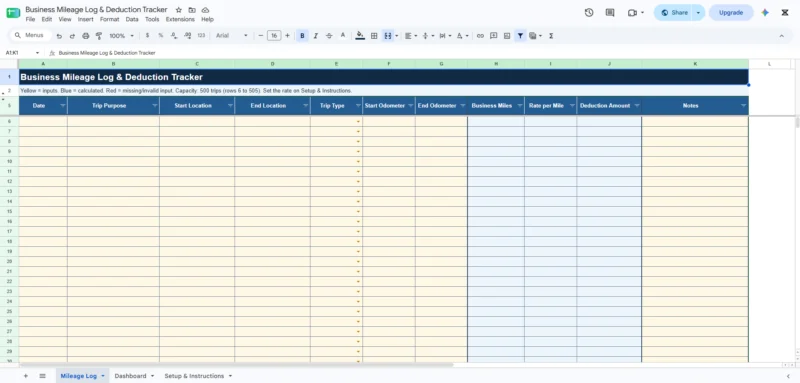Open the Format menu

(x=109, y=19)
